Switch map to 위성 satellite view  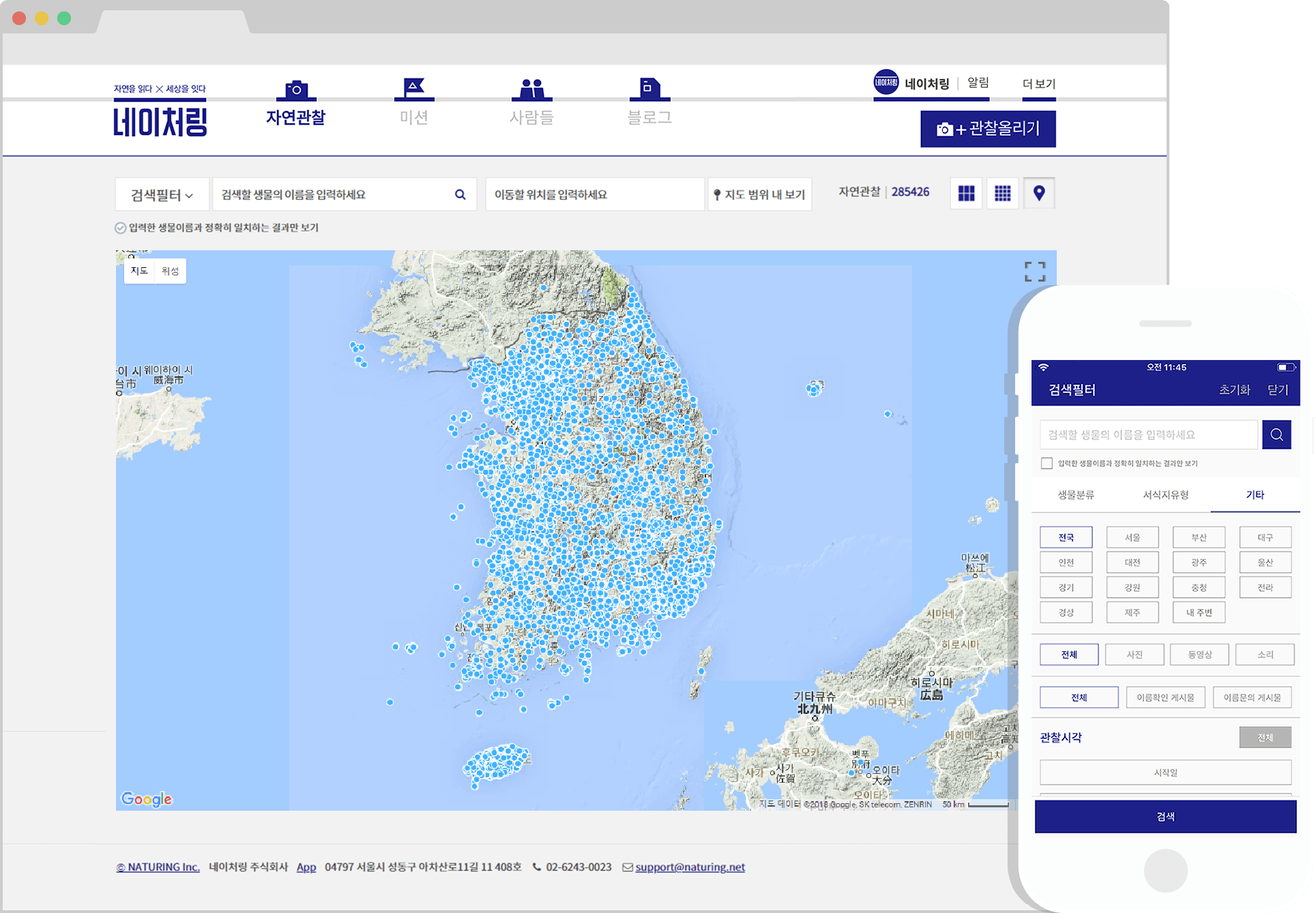(x=170, y=271)
